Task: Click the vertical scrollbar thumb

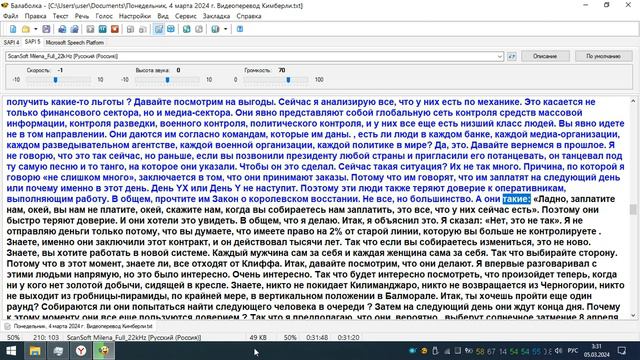Action: (633, 209)
